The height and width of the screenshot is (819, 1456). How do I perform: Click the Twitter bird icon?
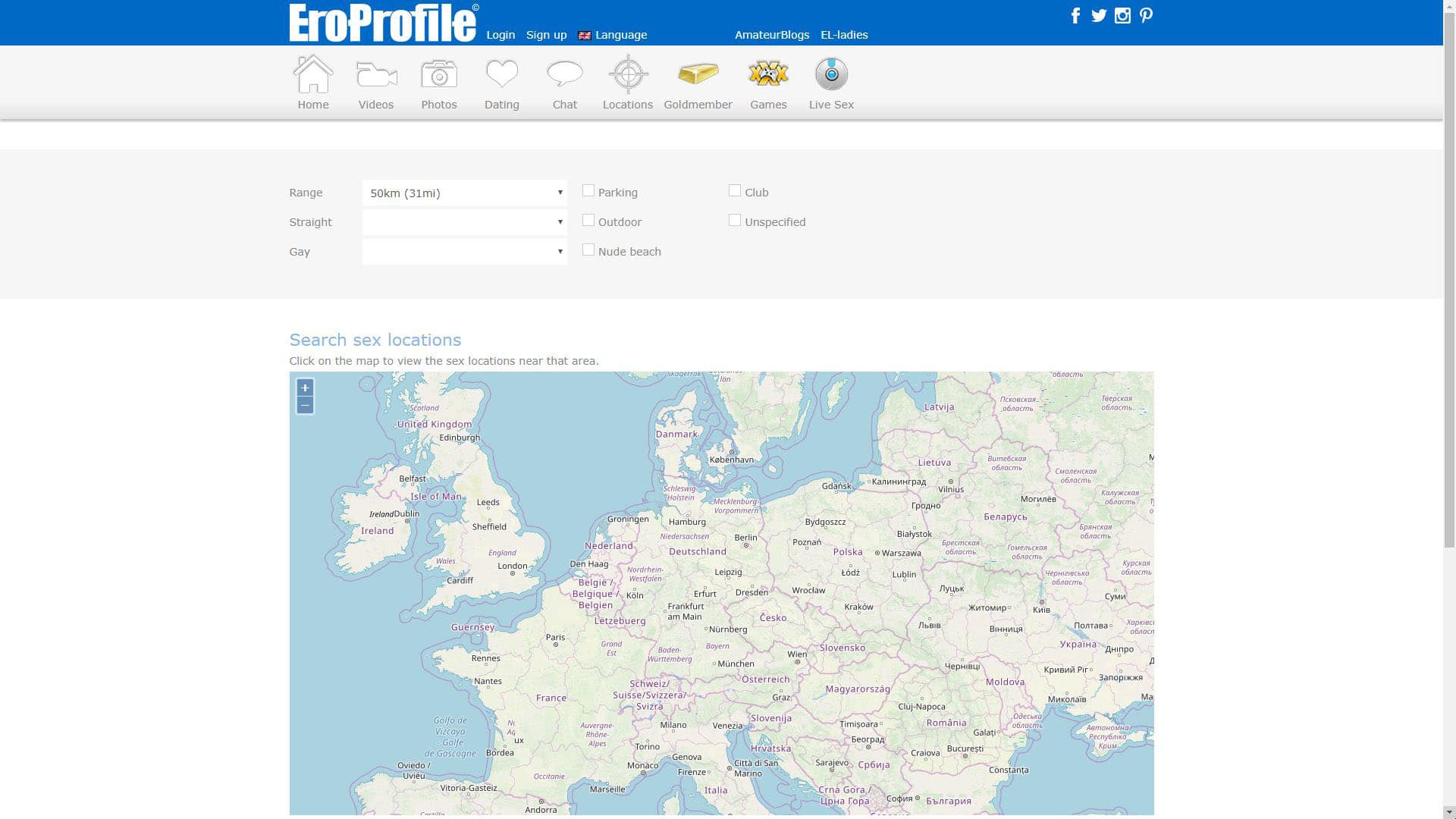coord(1099,16)
